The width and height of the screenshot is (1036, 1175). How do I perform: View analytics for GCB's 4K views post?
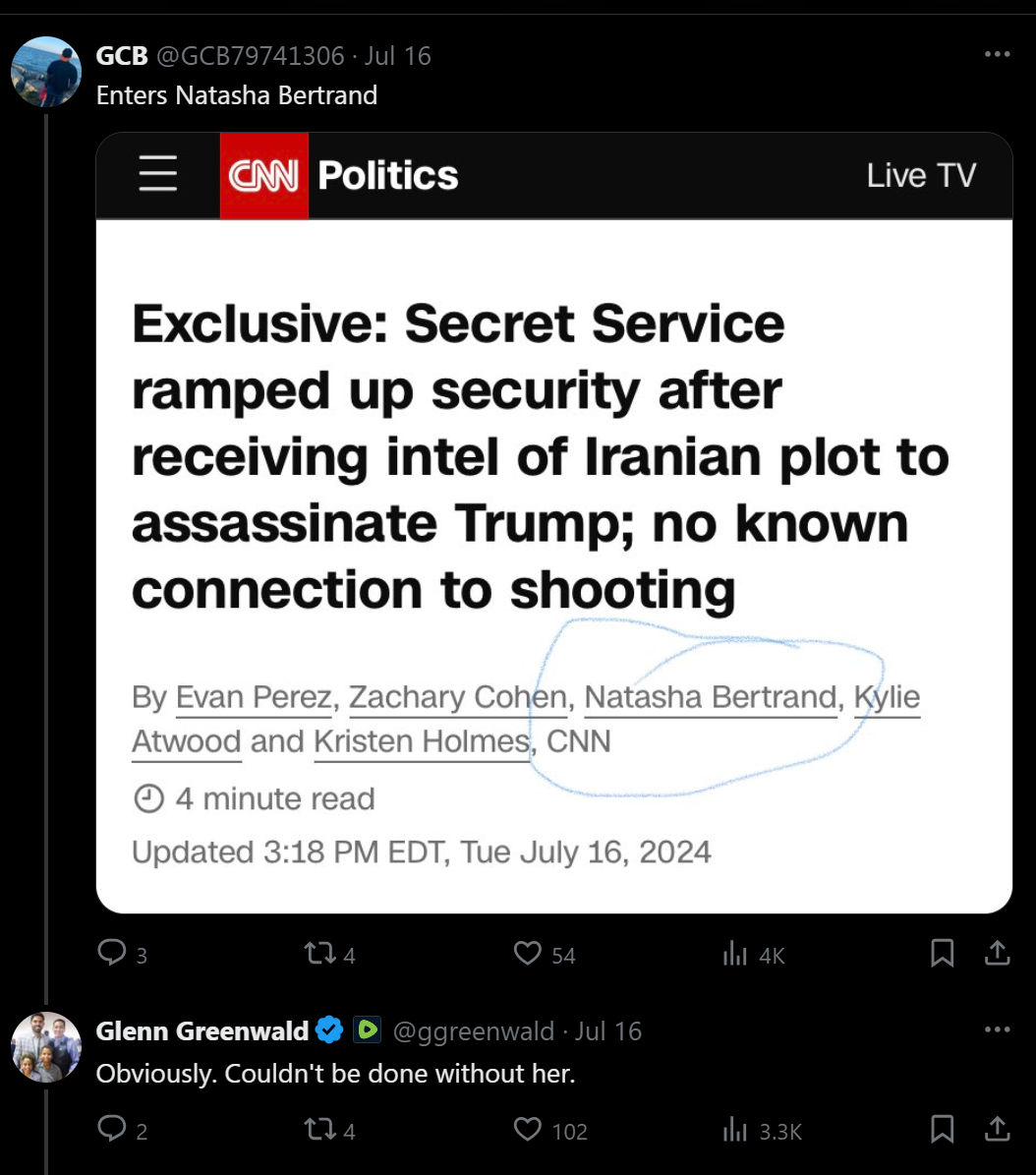[x=736, y=953]
